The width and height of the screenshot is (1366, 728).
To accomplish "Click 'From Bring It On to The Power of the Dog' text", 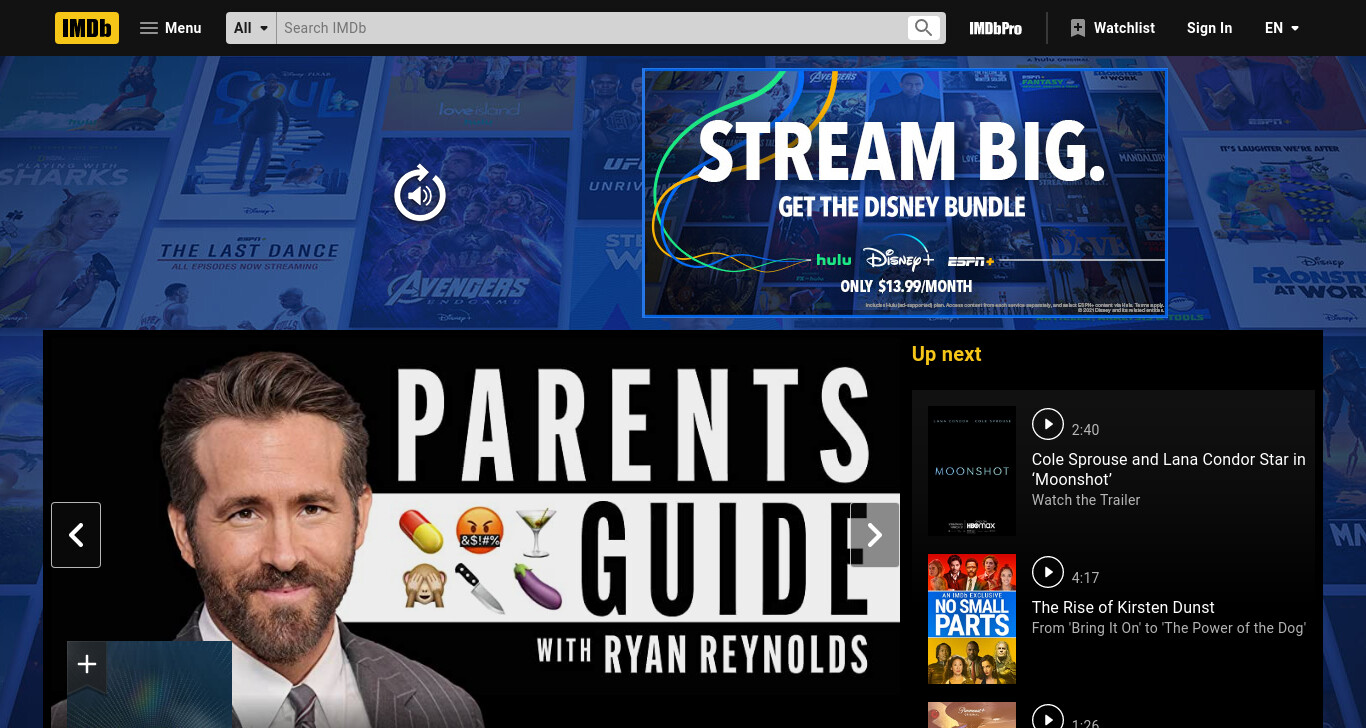I will coord(1168,628).
